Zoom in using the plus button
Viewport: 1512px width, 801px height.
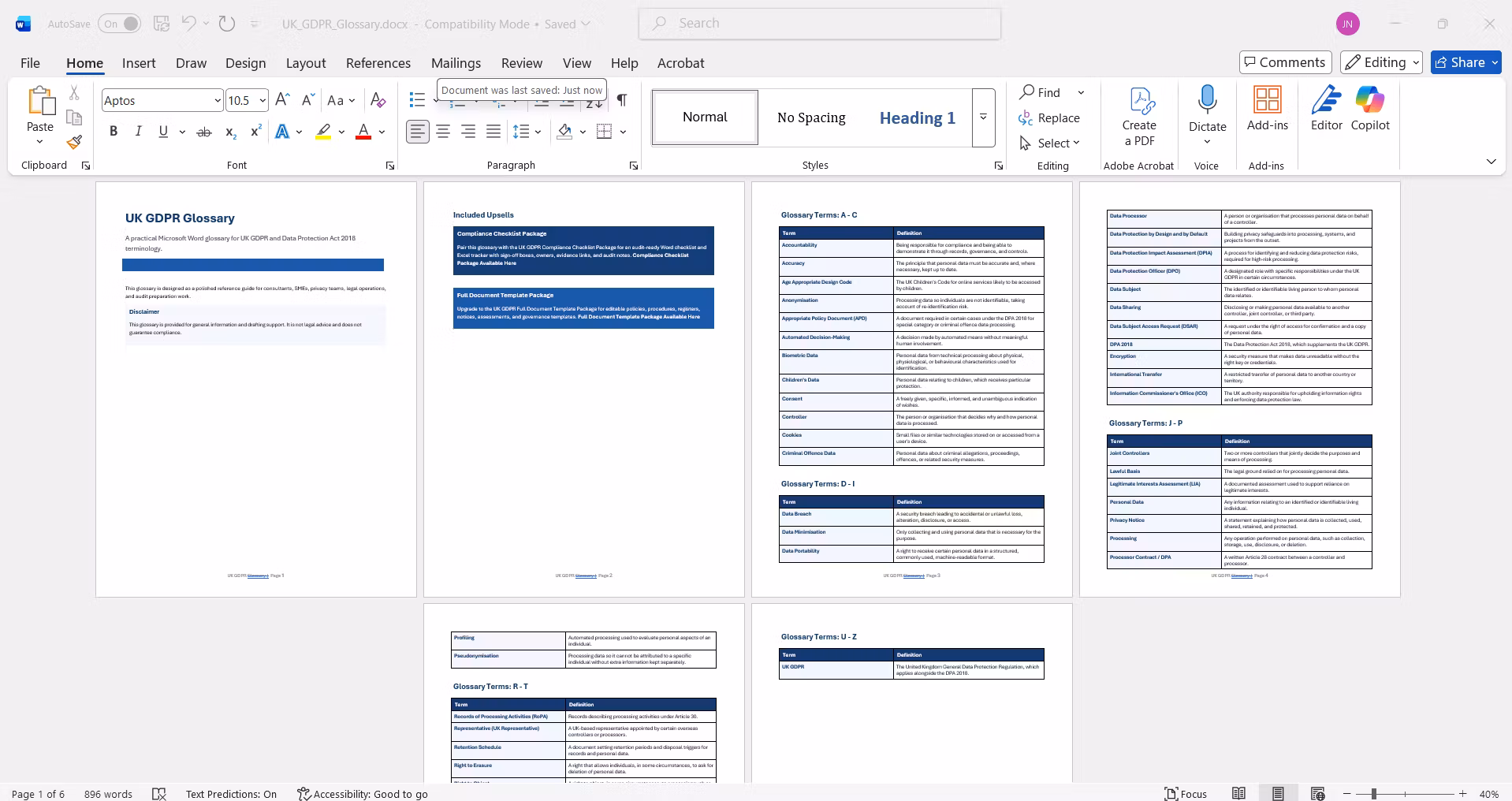click(x=1463, y=794)
